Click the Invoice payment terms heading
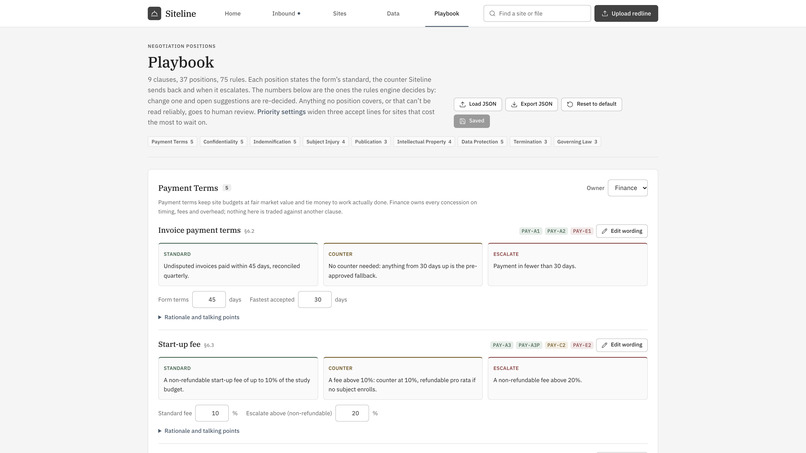Screen dimensions: 806x453 pyautogui.click(x=199, y=230)
